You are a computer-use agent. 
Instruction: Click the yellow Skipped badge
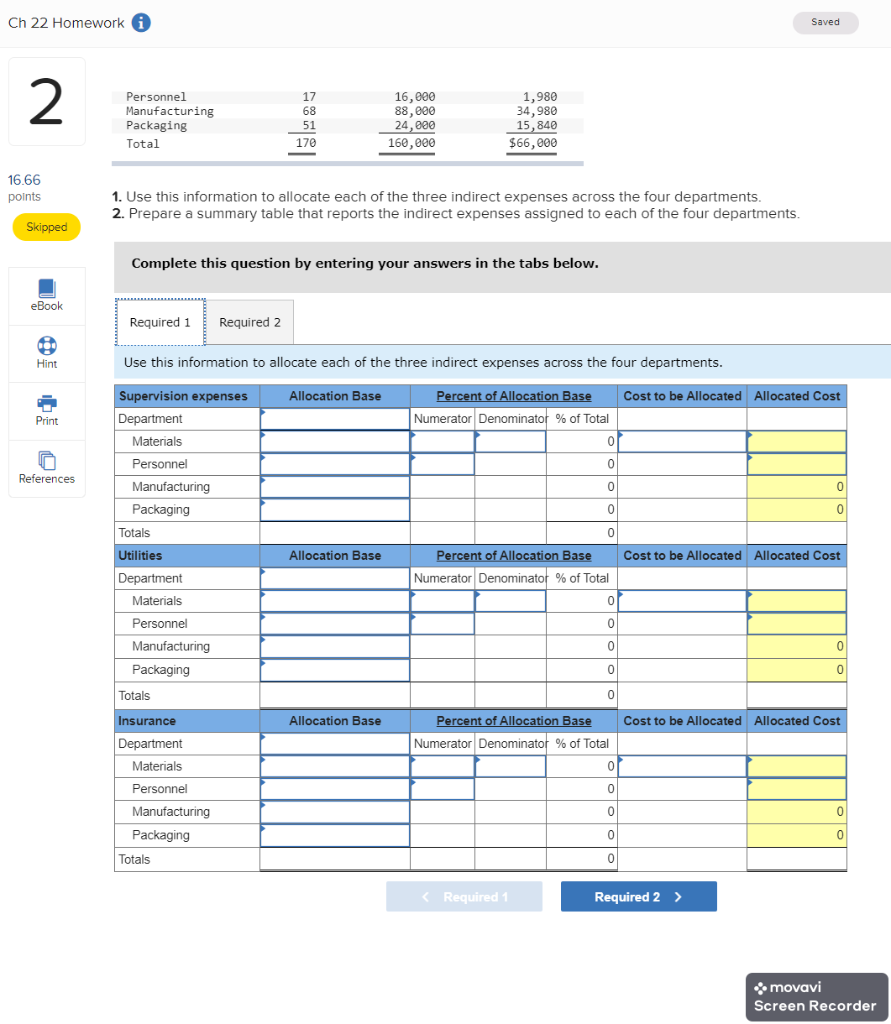(46, 227)
